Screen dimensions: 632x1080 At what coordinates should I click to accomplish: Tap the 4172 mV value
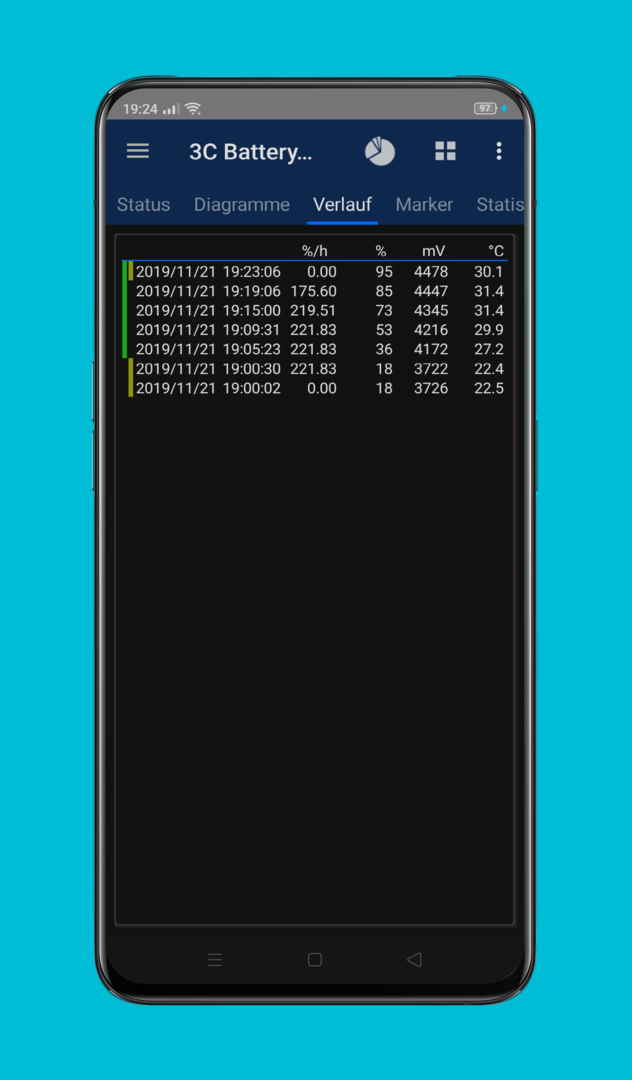coord(431,349)
